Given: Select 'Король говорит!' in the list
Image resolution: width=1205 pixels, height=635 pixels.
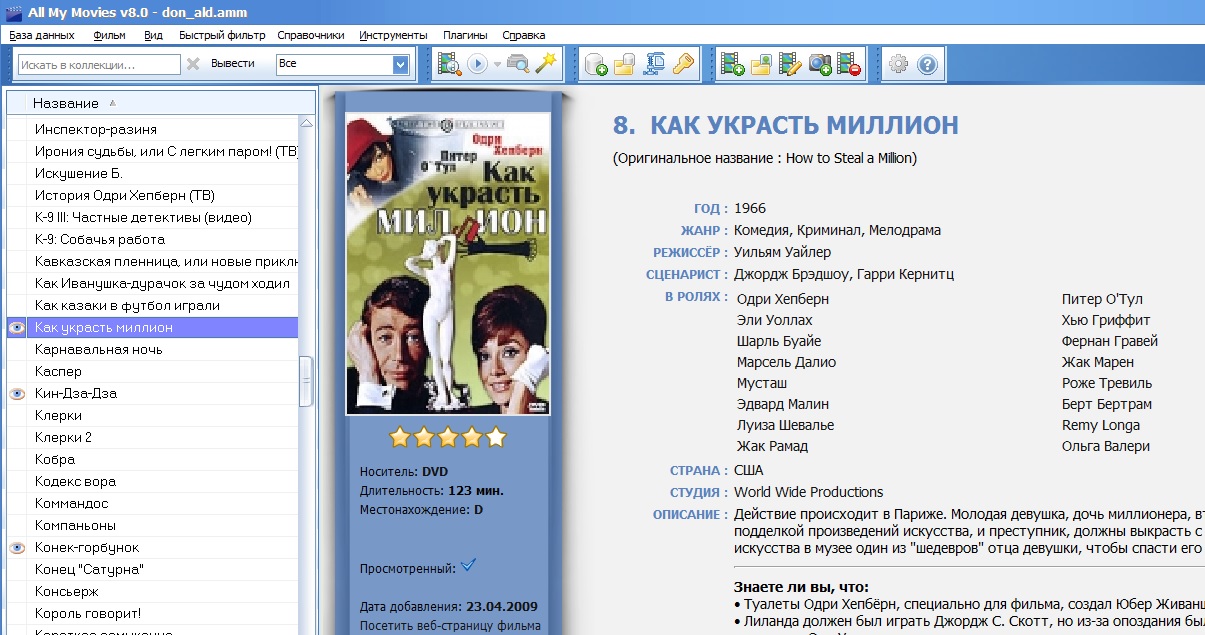Looking at the screenshot, I should point(152,613).
